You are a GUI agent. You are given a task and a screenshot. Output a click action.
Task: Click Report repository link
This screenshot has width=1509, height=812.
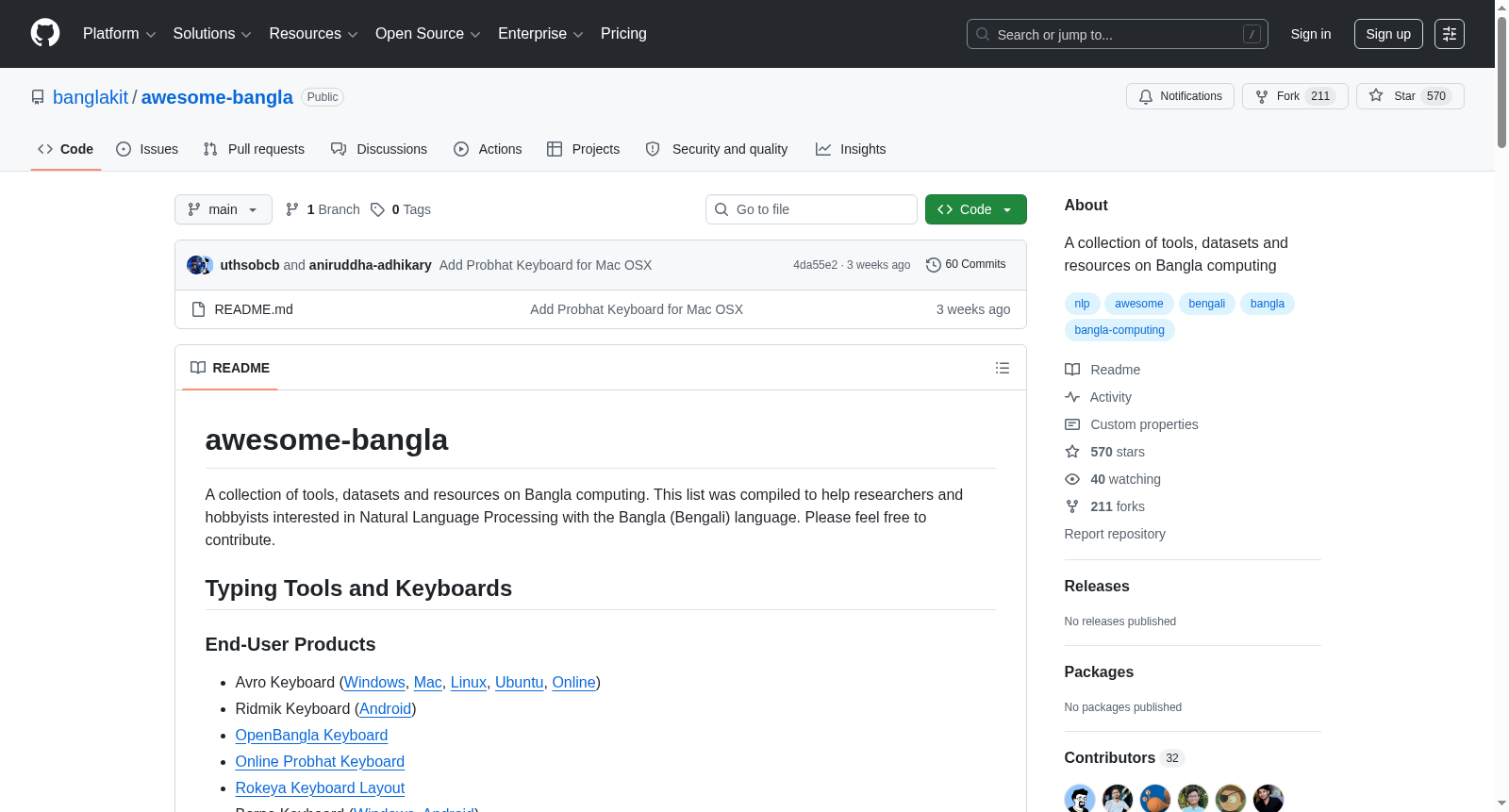(x=1115, y=534)
